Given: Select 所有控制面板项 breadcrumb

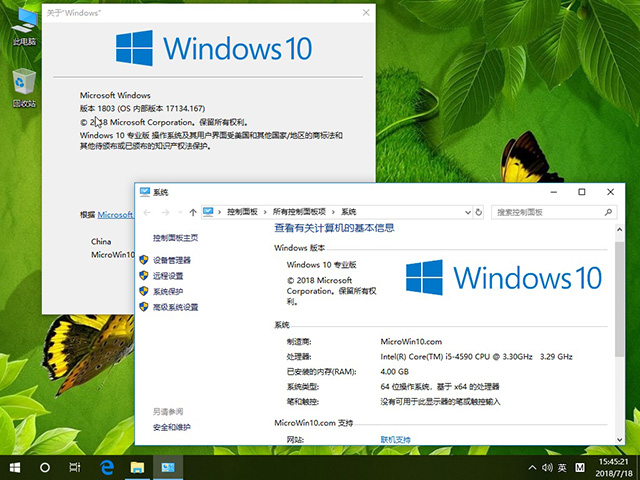Looking at the screenshot, I should click(x=299, y=212).
